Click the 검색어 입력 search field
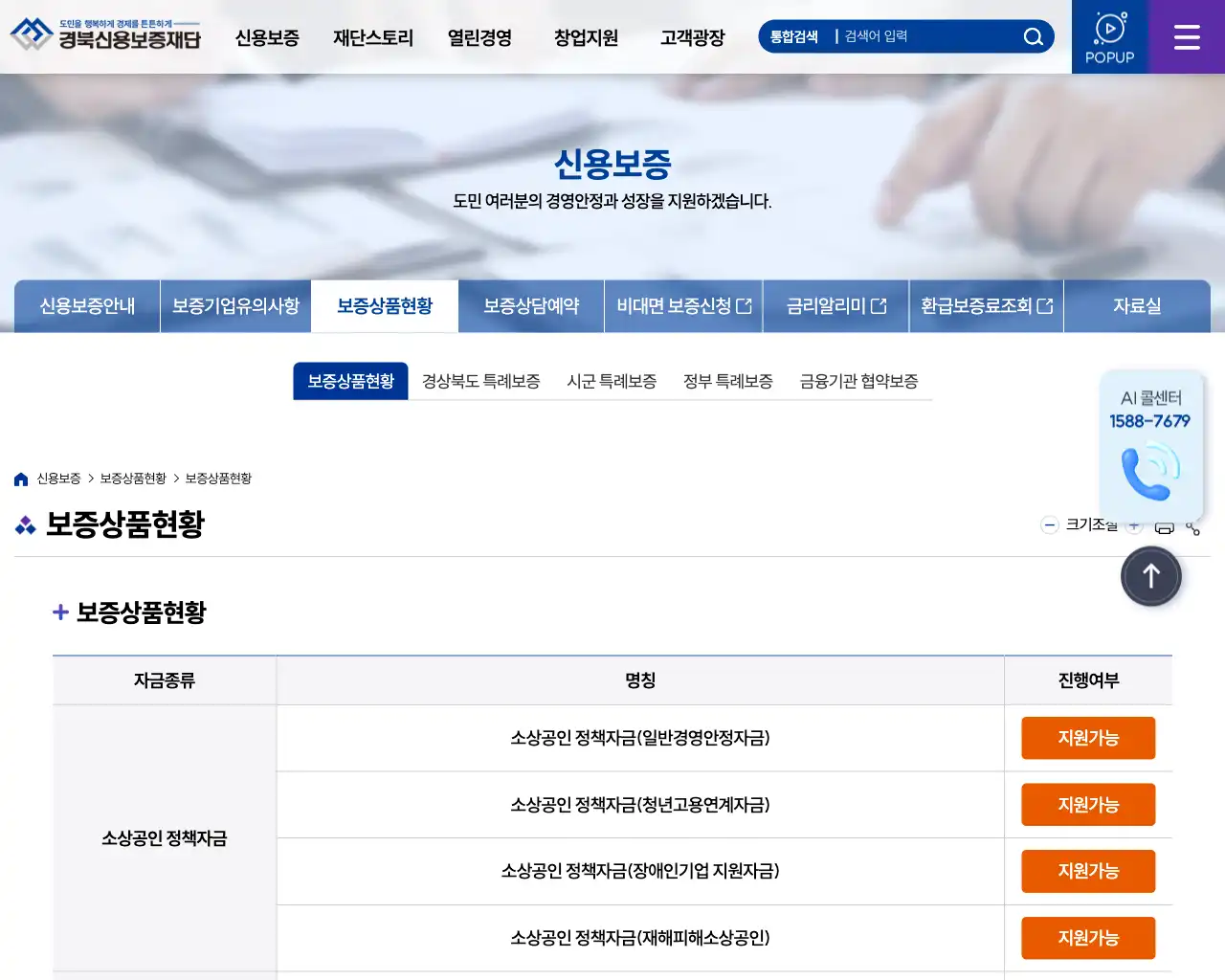1225x980 pixels. (x=924, y=36)
